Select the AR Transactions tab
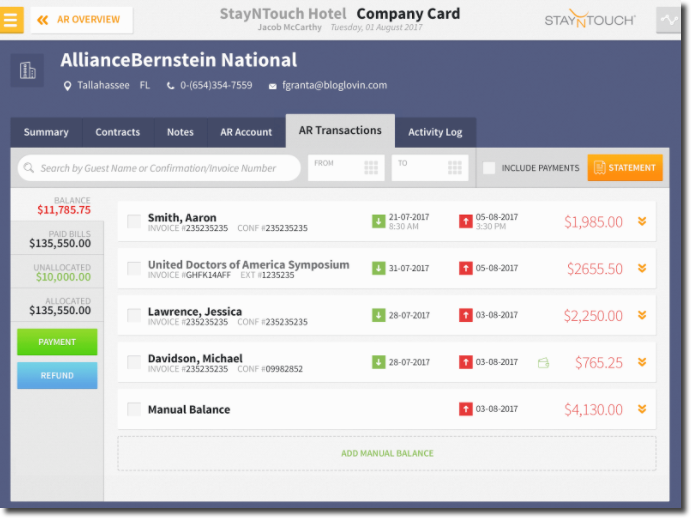 coord(340,130)
